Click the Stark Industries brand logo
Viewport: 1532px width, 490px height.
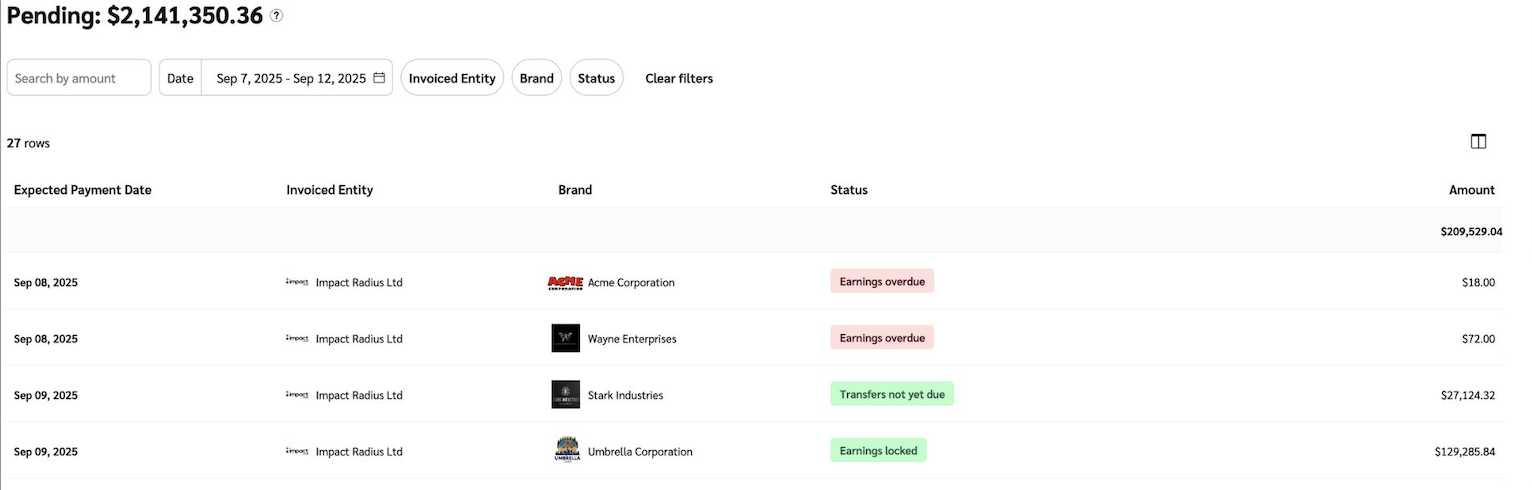coord(565,395)
